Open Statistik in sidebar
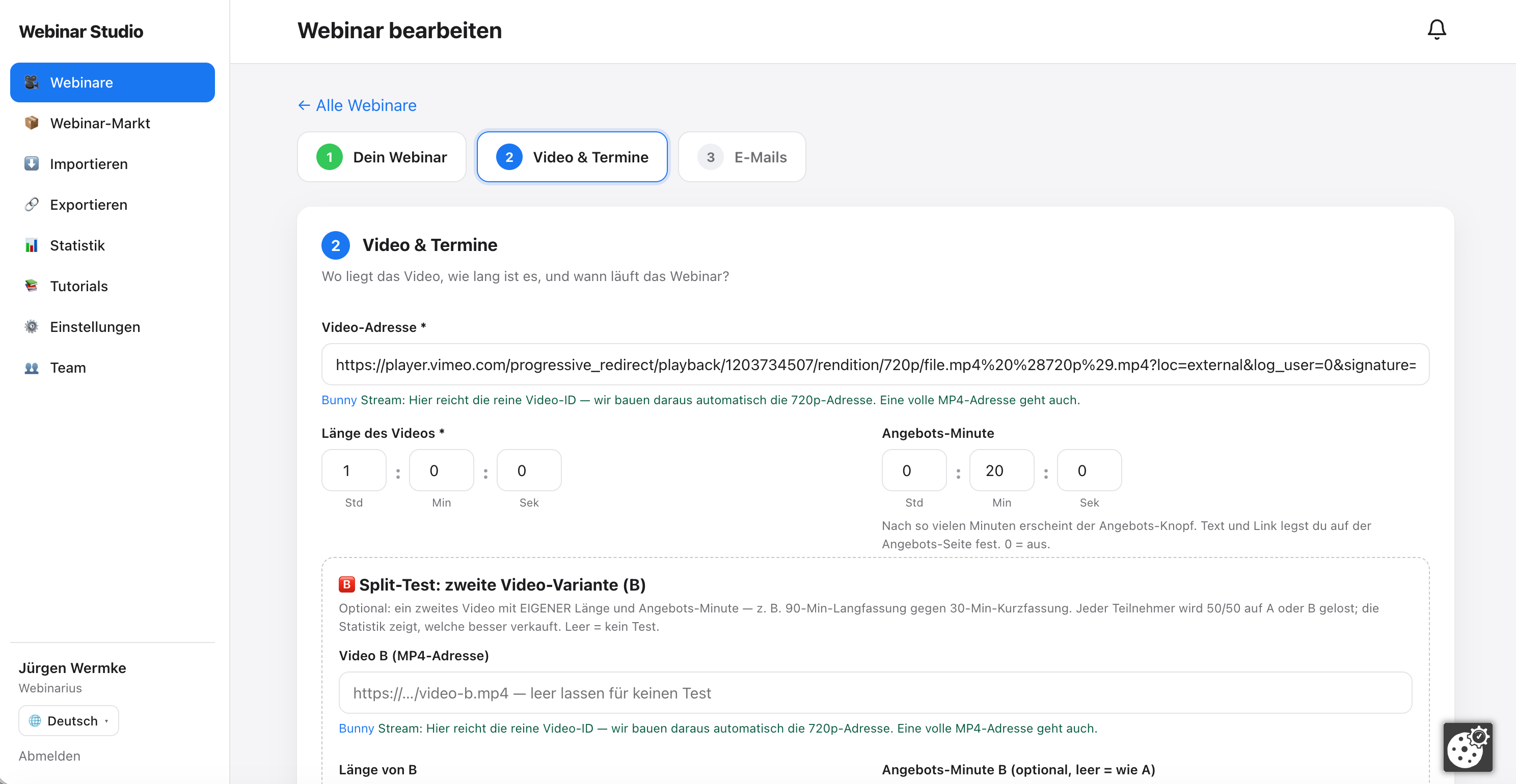This screenshot has width=1516, height=784. coord(113,245)
